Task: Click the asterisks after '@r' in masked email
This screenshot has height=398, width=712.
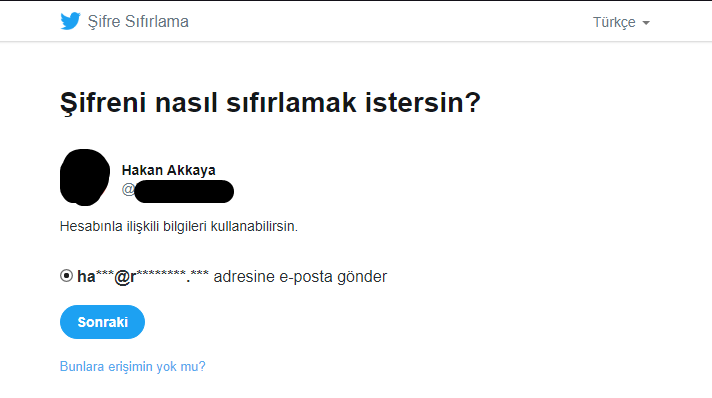Action: 161,274
